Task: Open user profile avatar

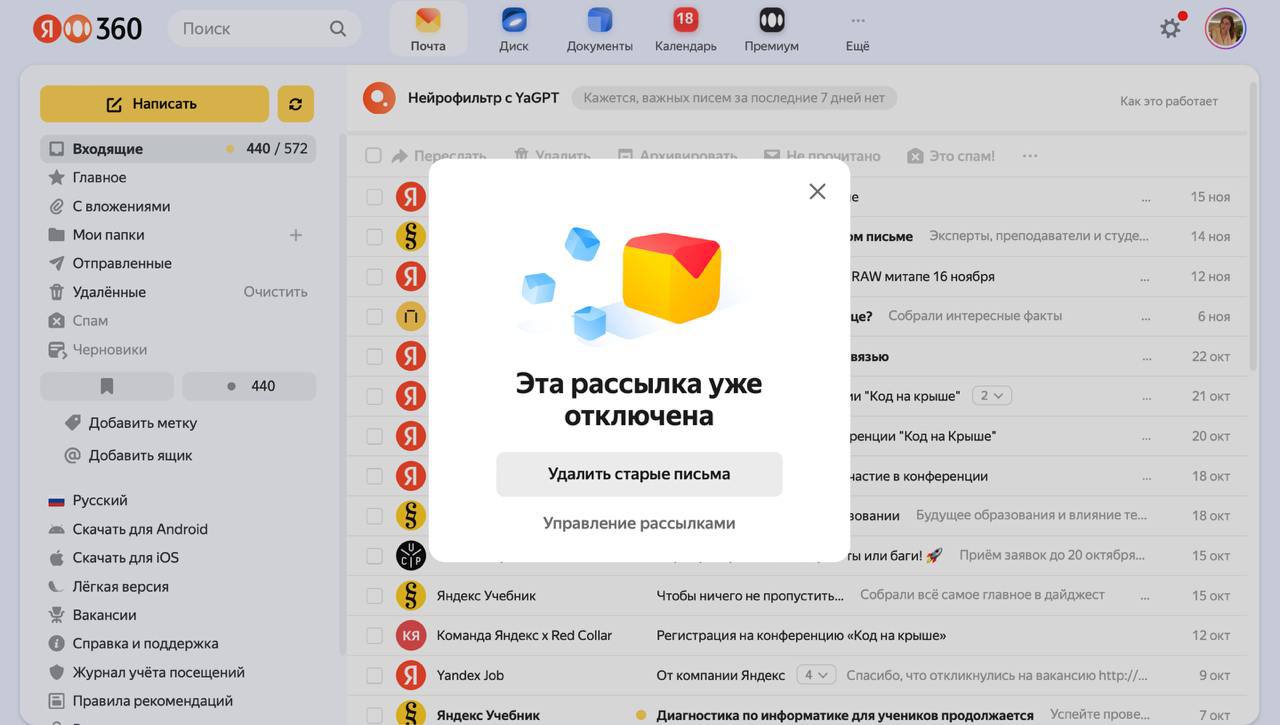Action: (x=1225, y=29)
